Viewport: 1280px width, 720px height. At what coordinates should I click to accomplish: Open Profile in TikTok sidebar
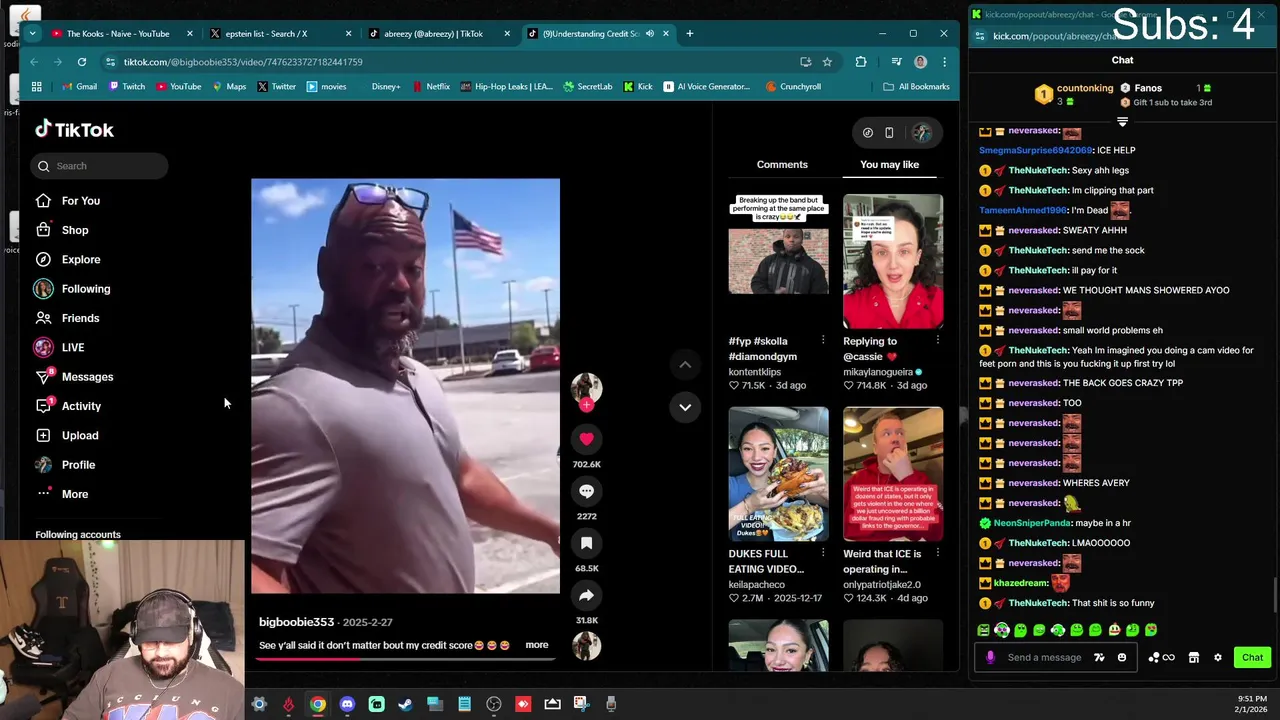click(x=78, y=465)
